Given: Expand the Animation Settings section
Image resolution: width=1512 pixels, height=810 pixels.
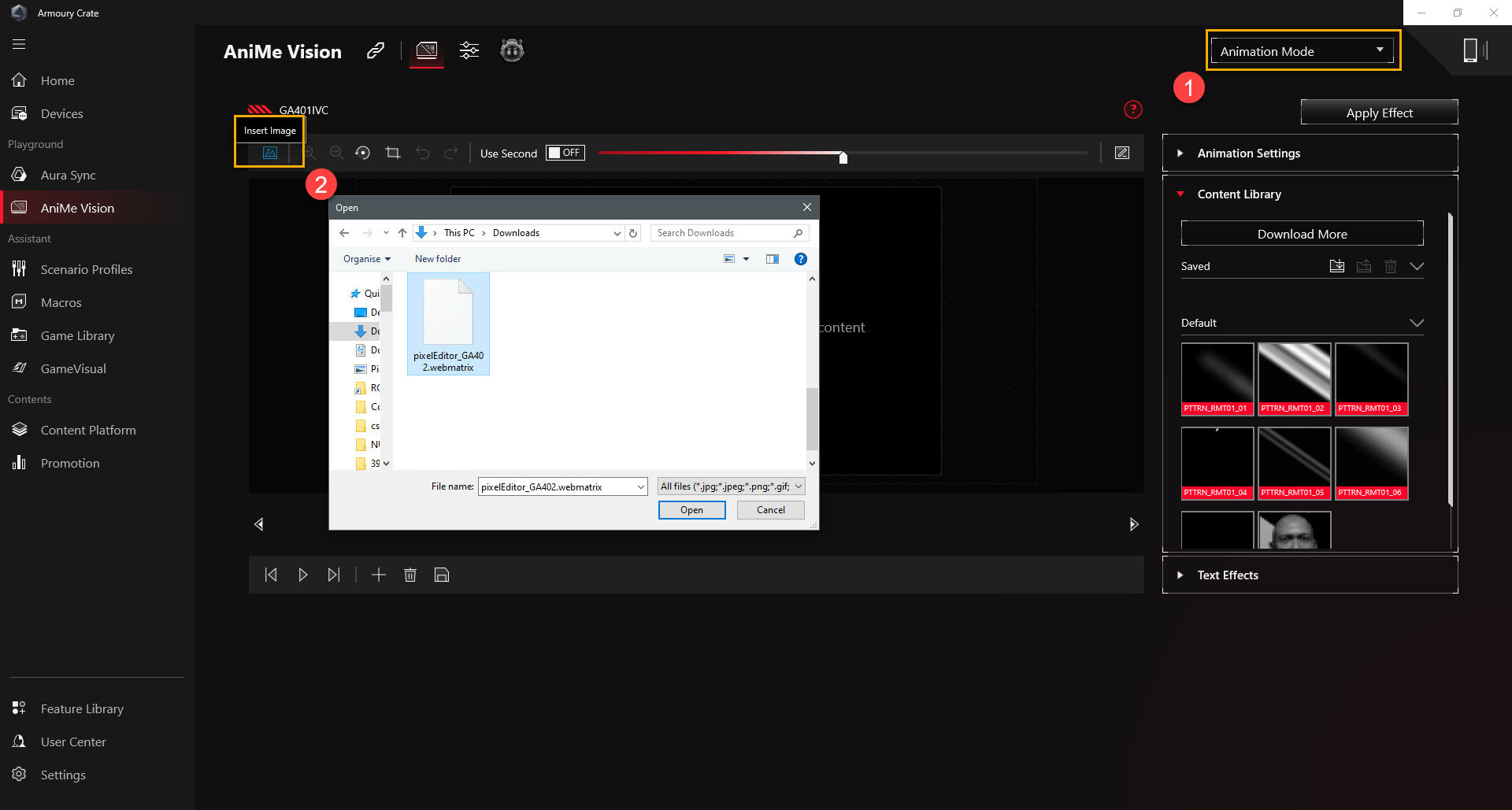Looking at the screenshot, I should 1248,153.
